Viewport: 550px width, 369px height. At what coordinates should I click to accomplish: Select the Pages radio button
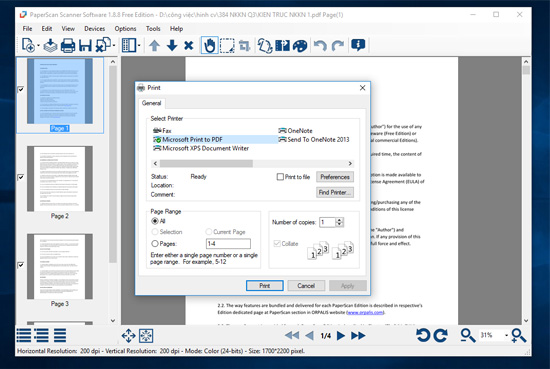point(155,243)
